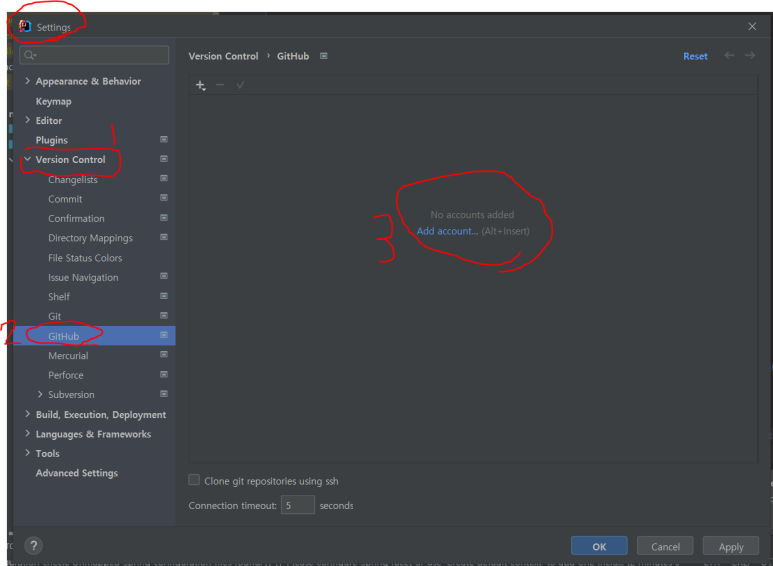The width and height of the screenshot is (773, 566).
Task: Click the project icon next to Version Control
Action: 164,159
